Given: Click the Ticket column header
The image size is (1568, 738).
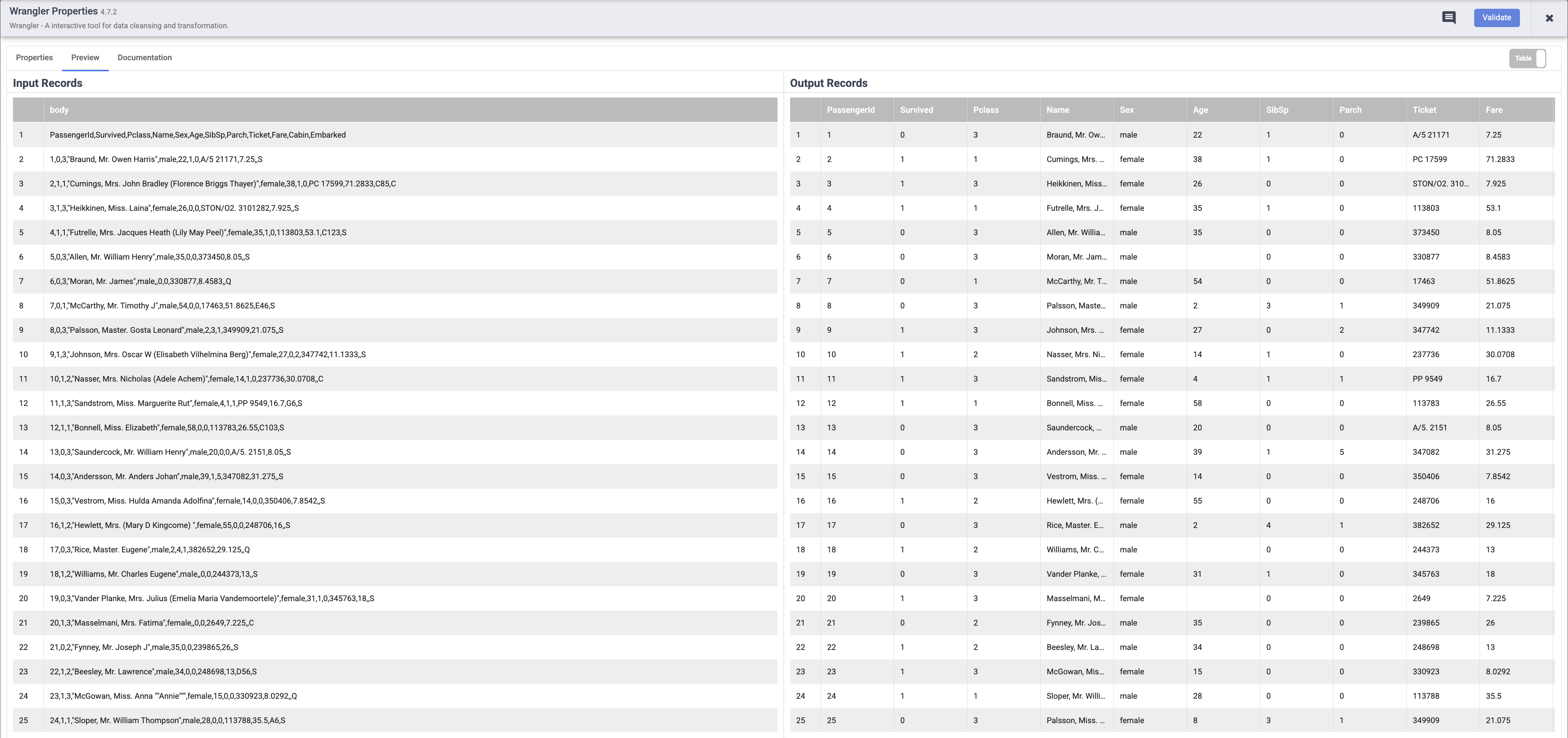Looking at the screenshot, I should point(1424,110).
